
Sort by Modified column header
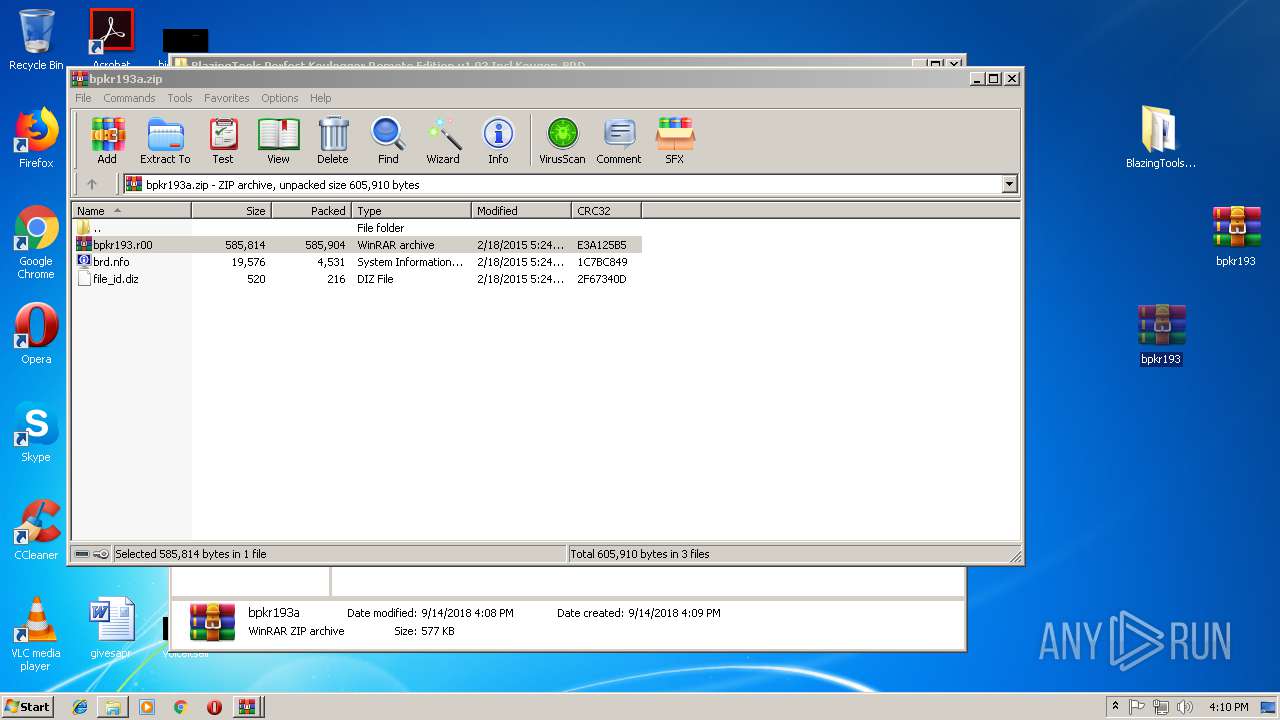click(521, 210)
